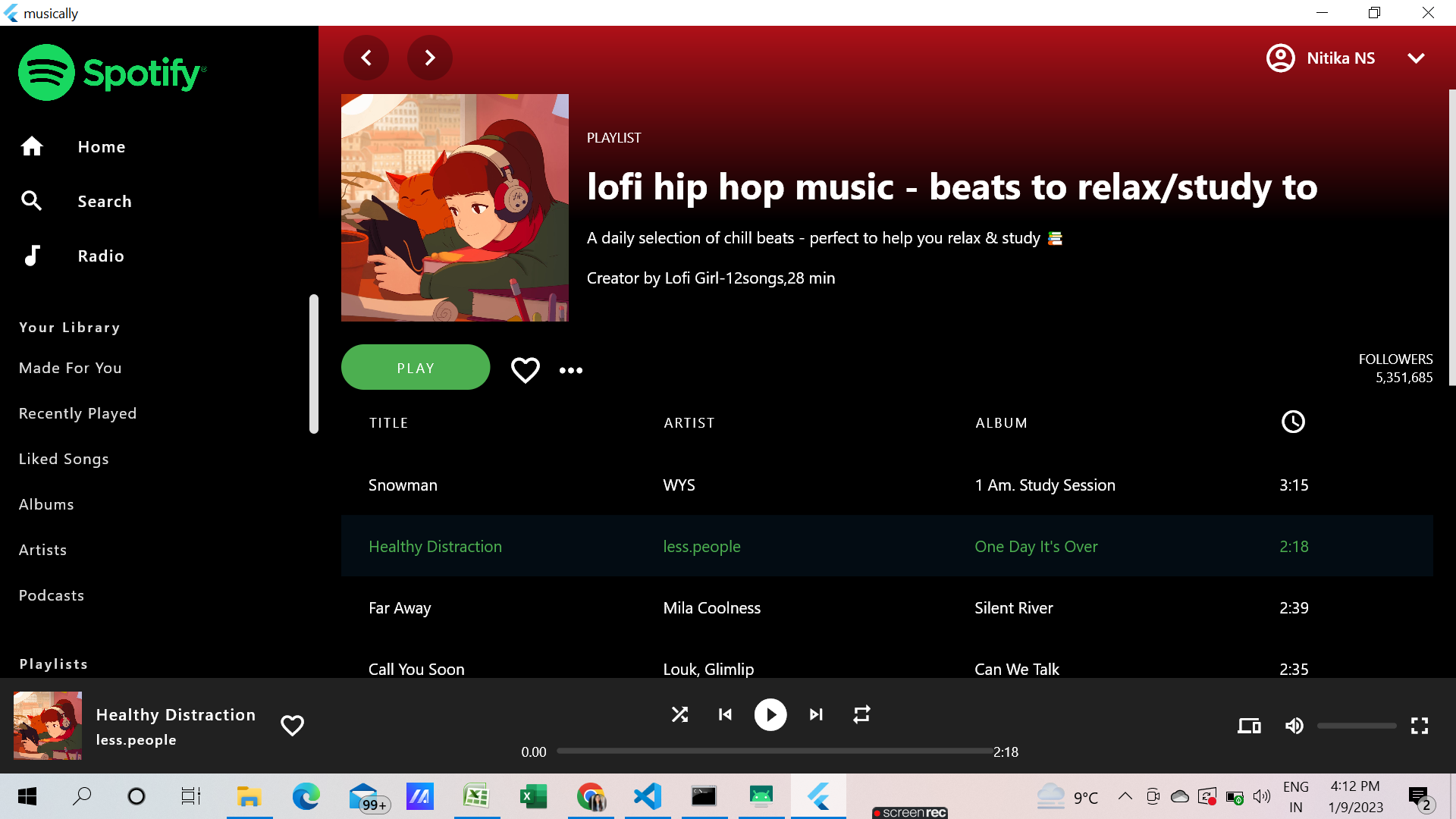Image resolution: width=1456 pixels, height=819 pixels.
Task: Go forward with the navigation arrow
Action: 430,58
